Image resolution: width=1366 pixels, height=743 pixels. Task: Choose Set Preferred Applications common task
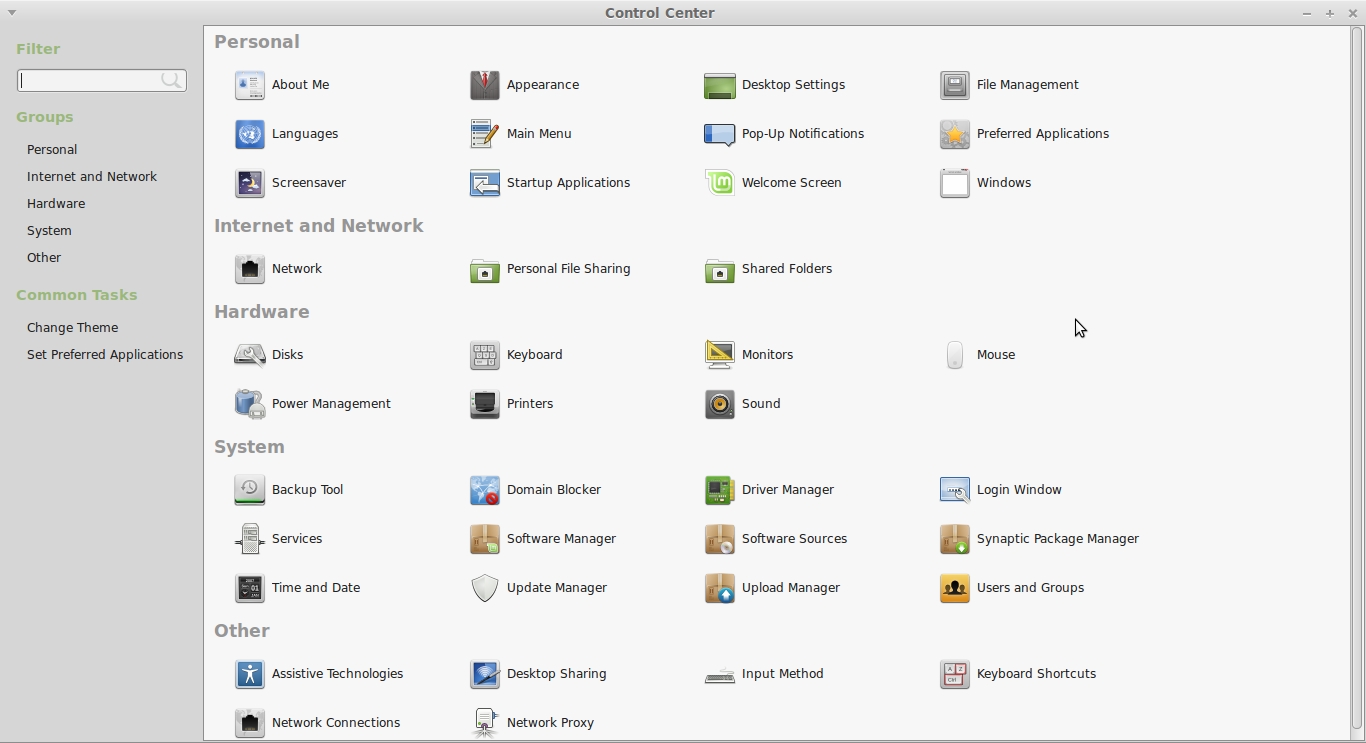click(x=105, y=355)
